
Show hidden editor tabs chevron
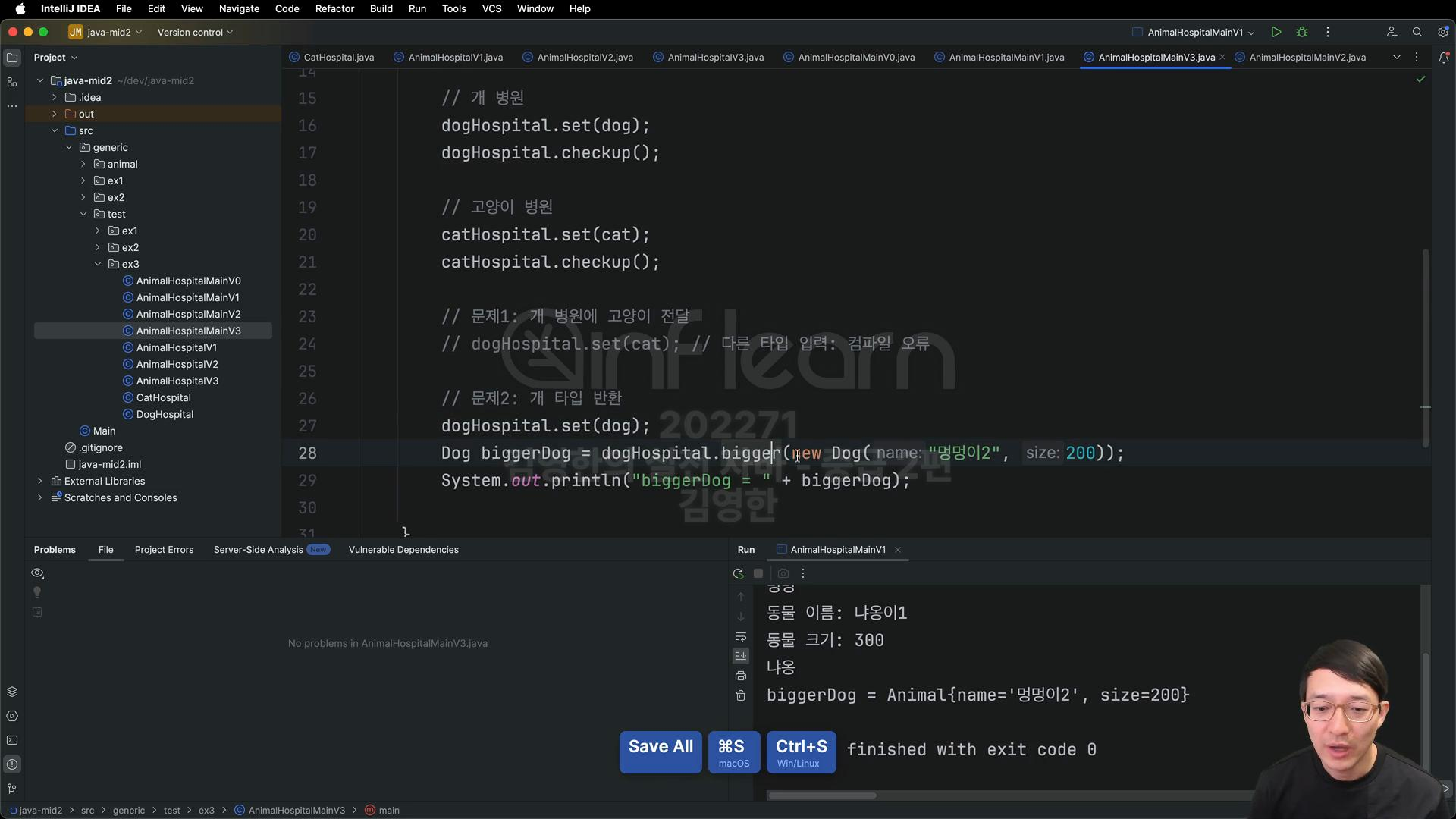(x=1396, y=58)
